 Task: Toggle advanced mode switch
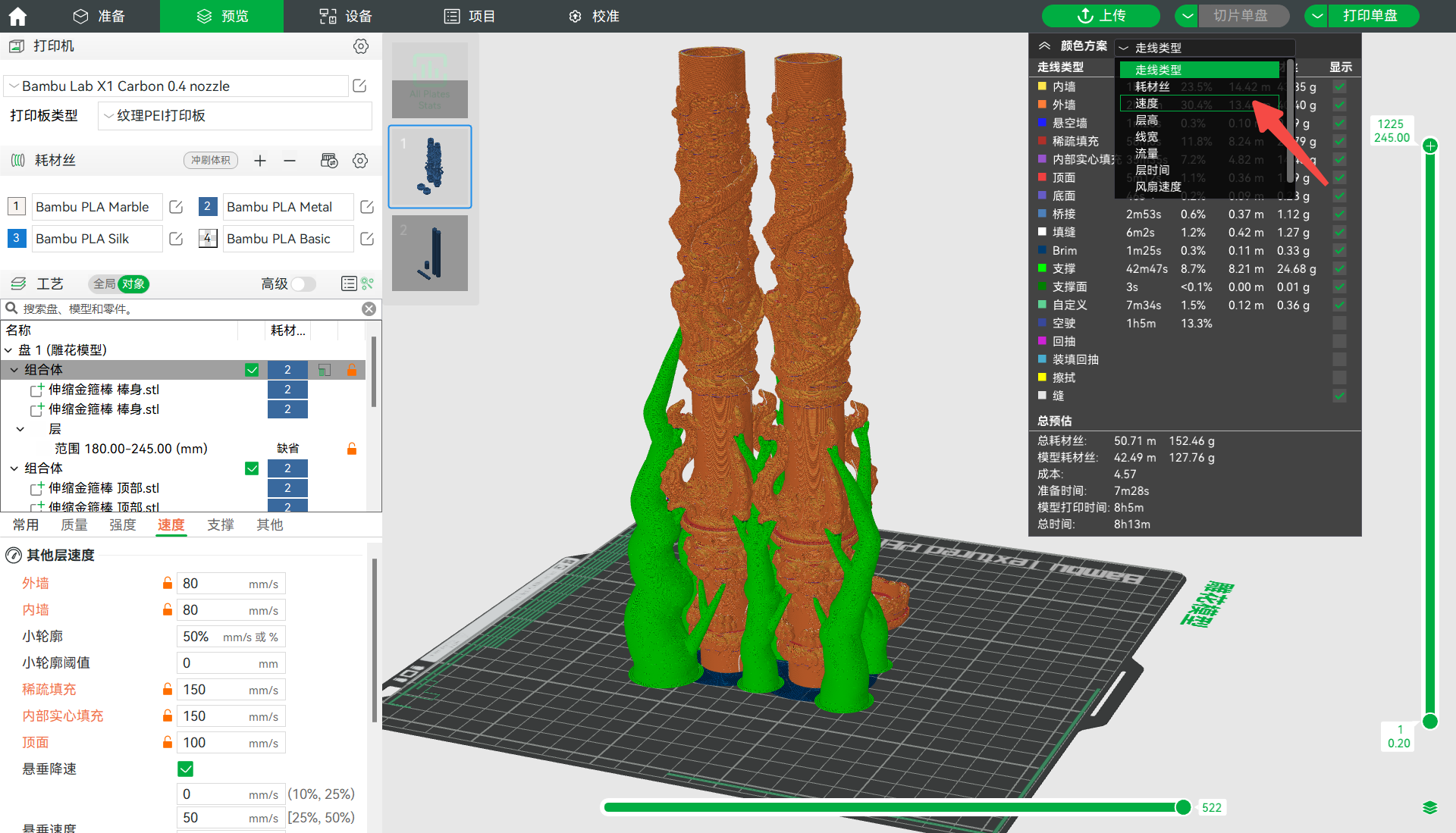coord(303,283)
